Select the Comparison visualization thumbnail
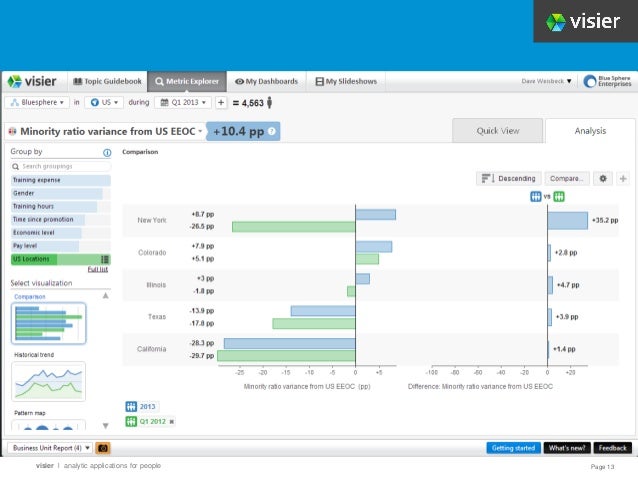The height and width of the screenshot is (479, 638). tap(48, 323)
